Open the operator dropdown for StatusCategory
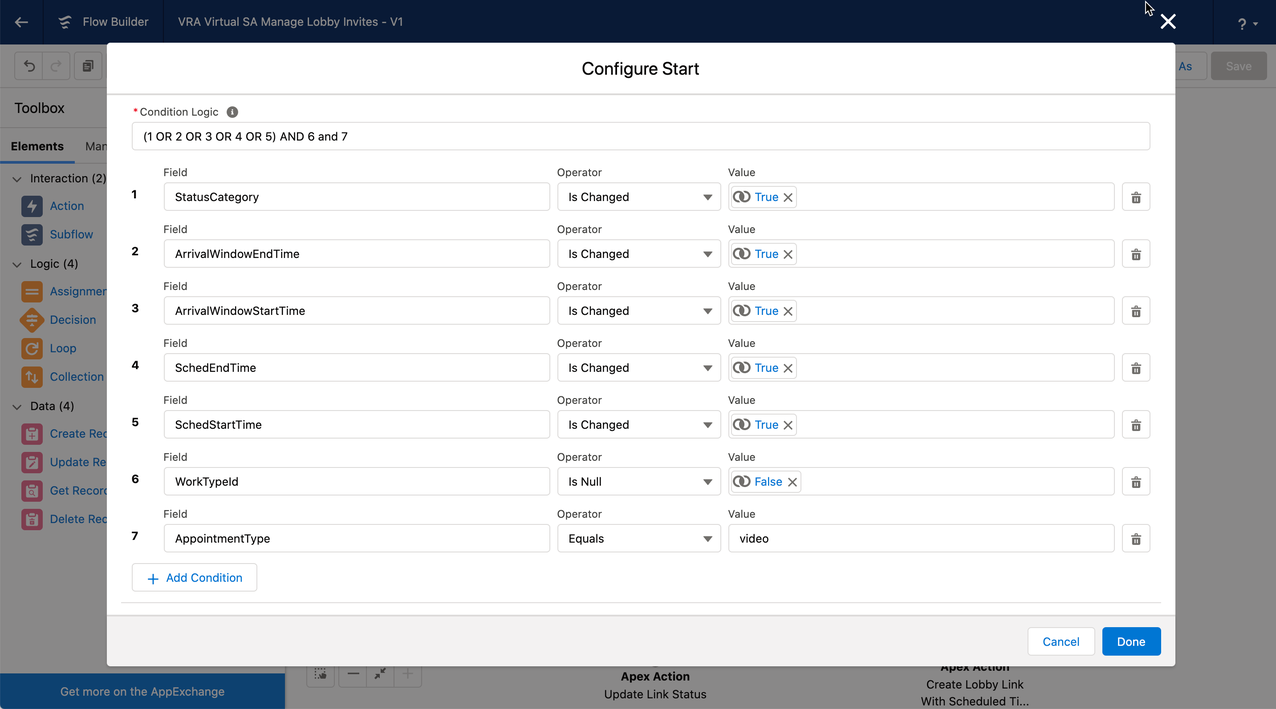This screenshot has width=1276, height=709. pyautogui.click(x=638, y=196)
